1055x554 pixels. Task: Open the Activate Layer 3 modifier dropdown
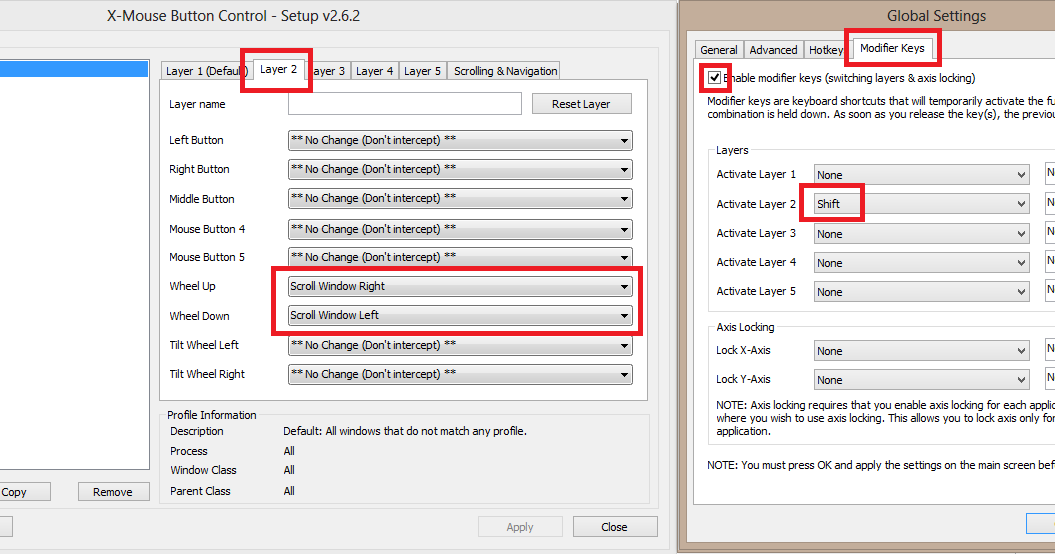pos(921,234)
